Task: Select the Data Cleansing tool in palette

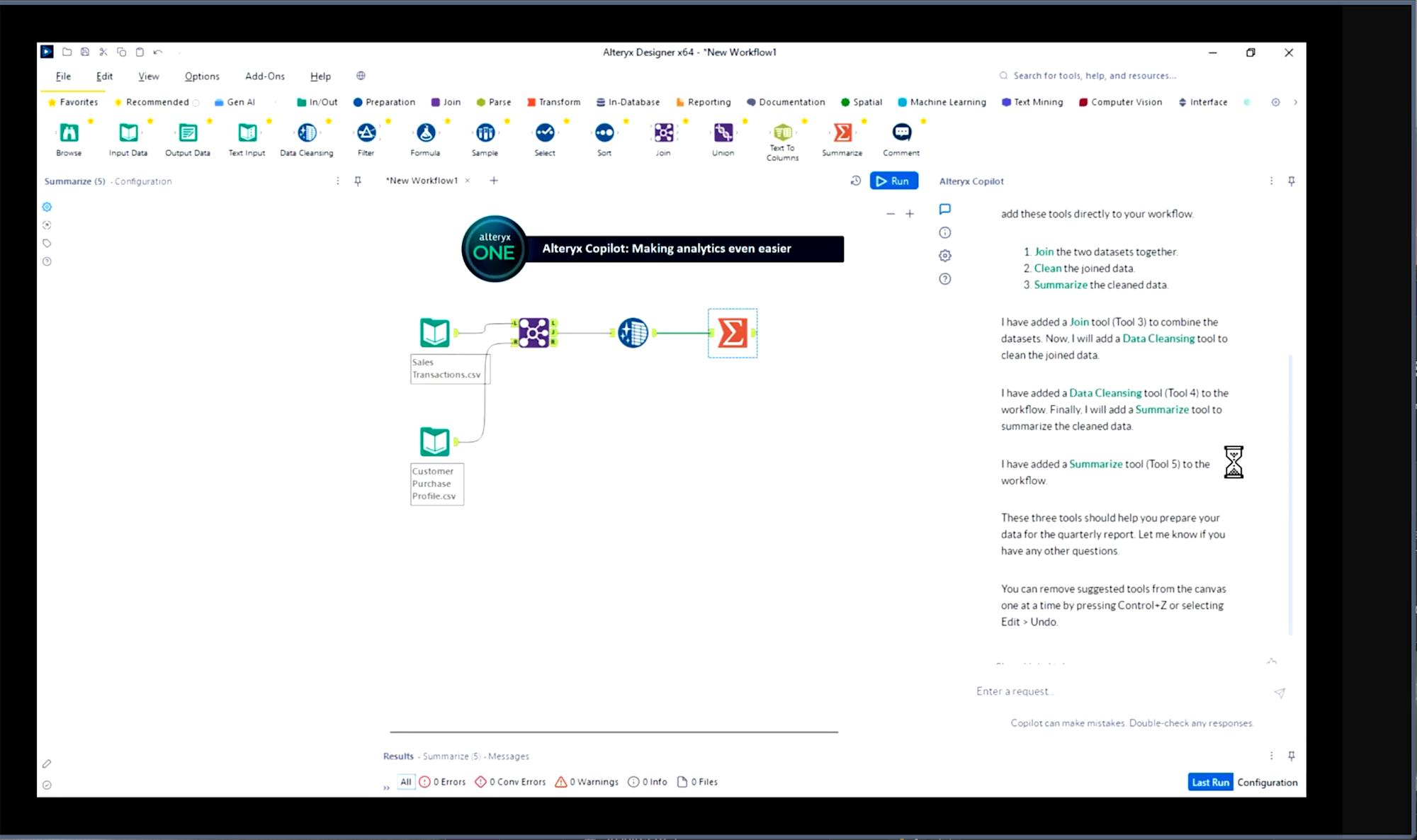Action: click(x=307, y=132)
